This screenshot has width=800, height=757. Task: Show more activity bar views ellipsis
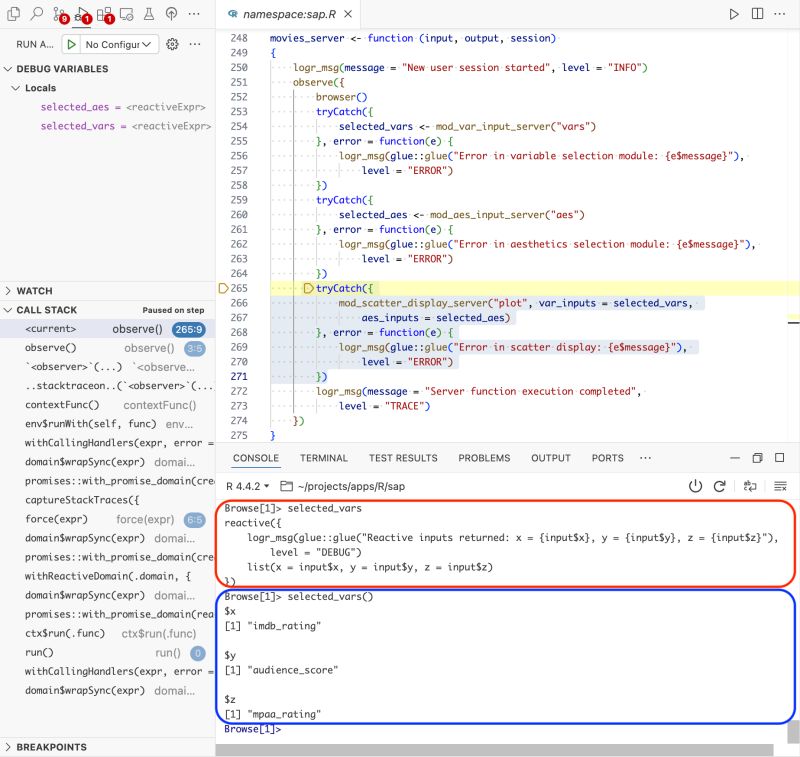pyautogui.click(x=194, y=14)
